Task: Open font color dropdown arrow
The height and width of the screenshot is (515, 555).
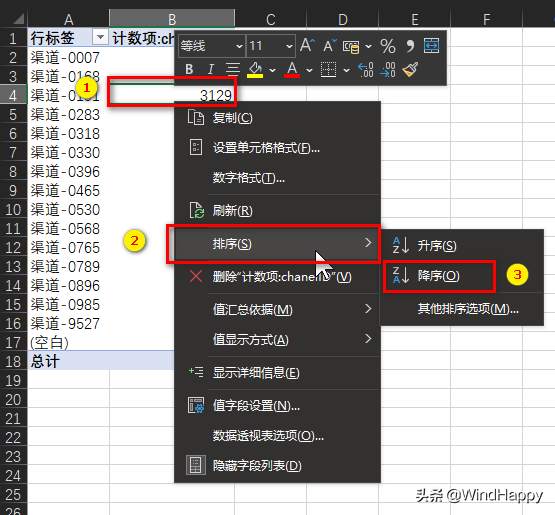Action: pos(310,70)
